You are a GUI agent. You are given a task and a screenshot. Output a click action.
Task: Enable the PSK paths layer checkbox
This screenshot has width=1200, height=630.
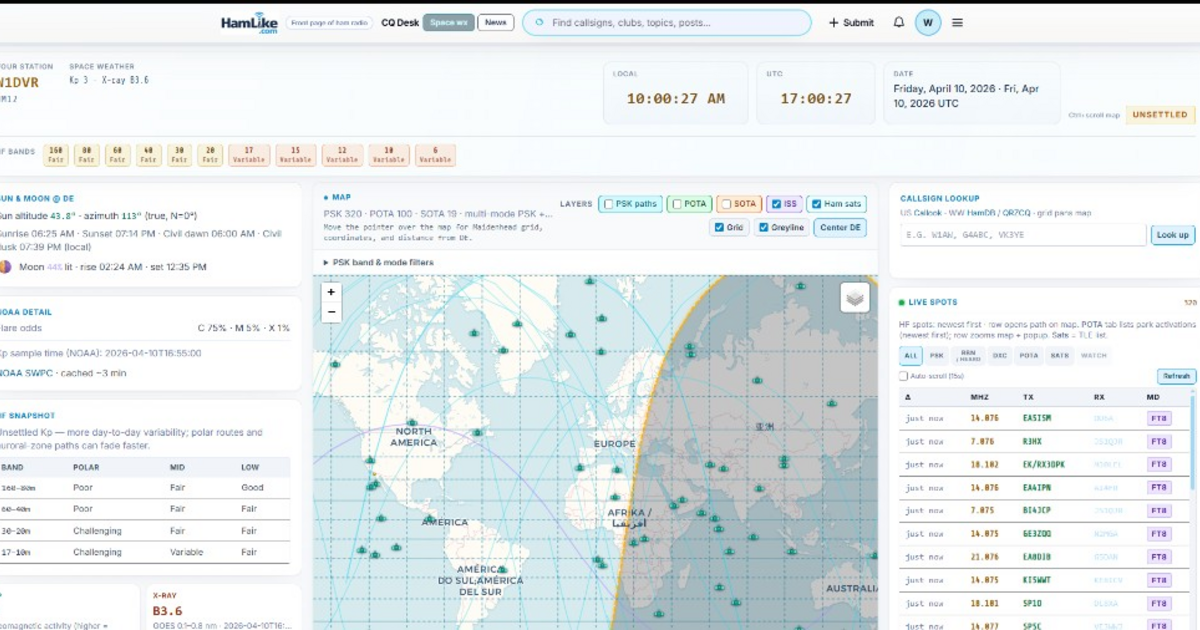[x=608, y=204]
